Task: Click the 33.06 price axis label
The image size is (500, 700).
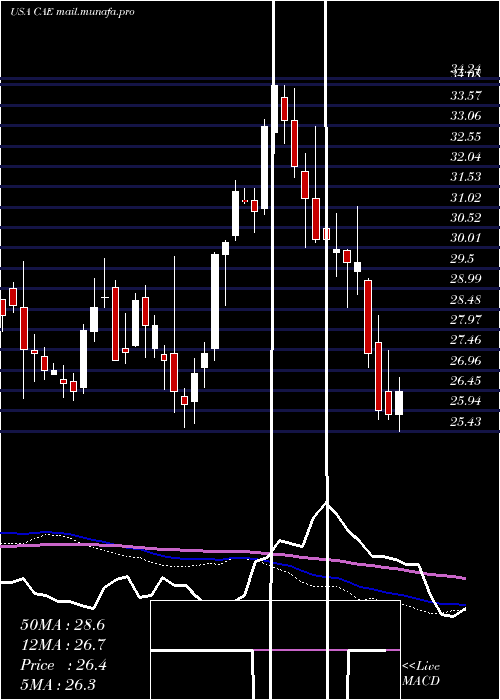Action: coord(466,116)
